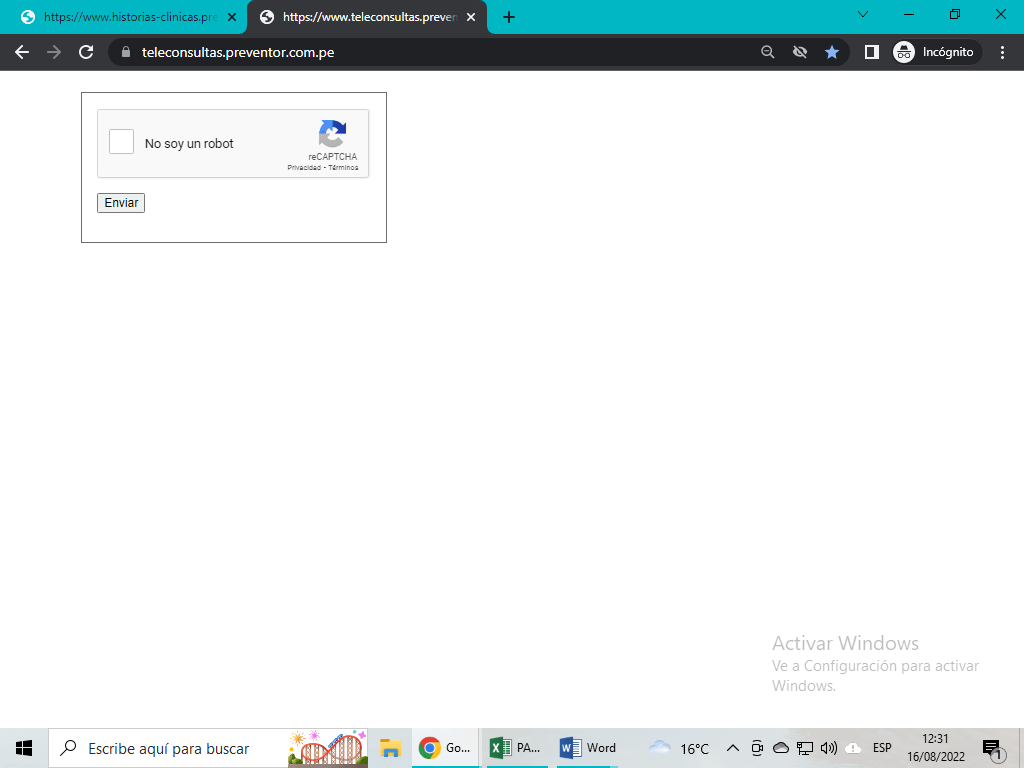Switch to the Word window in the taskbar
1024x768 pixels.
[587, 748]
